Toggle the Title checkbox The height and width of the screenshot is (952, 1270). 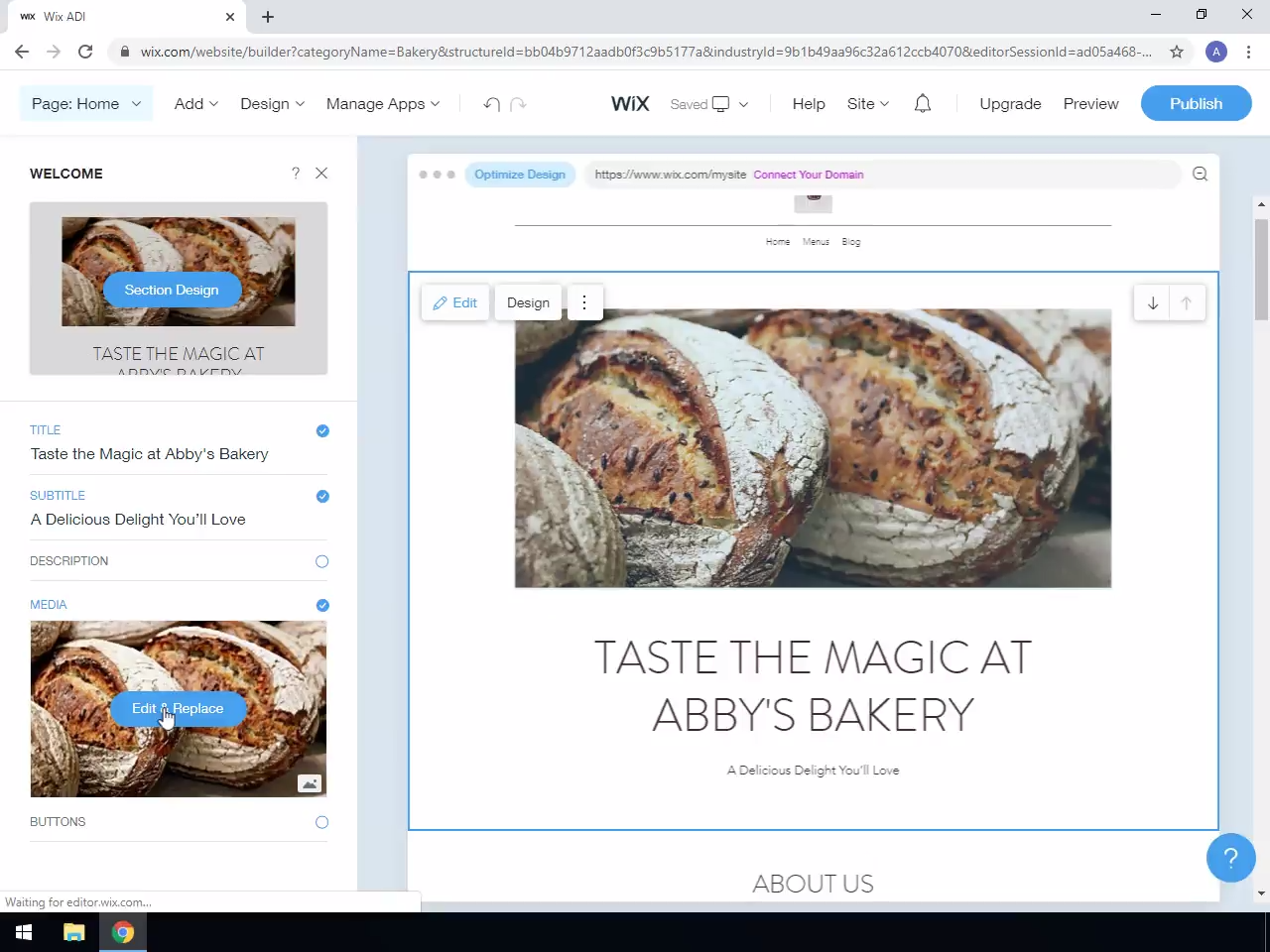coord(322,430)
